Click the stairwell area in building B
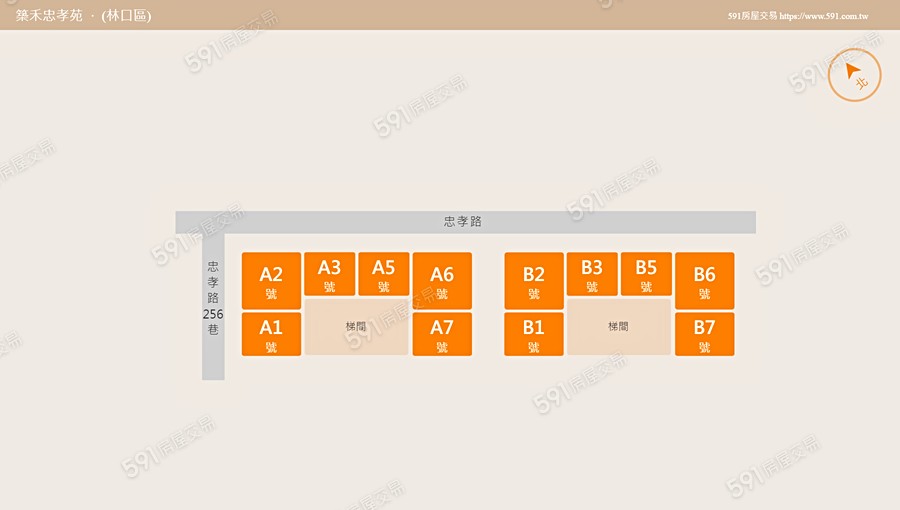Image resolution: width=900 pixels, height=510 pixels. [619, 327]
